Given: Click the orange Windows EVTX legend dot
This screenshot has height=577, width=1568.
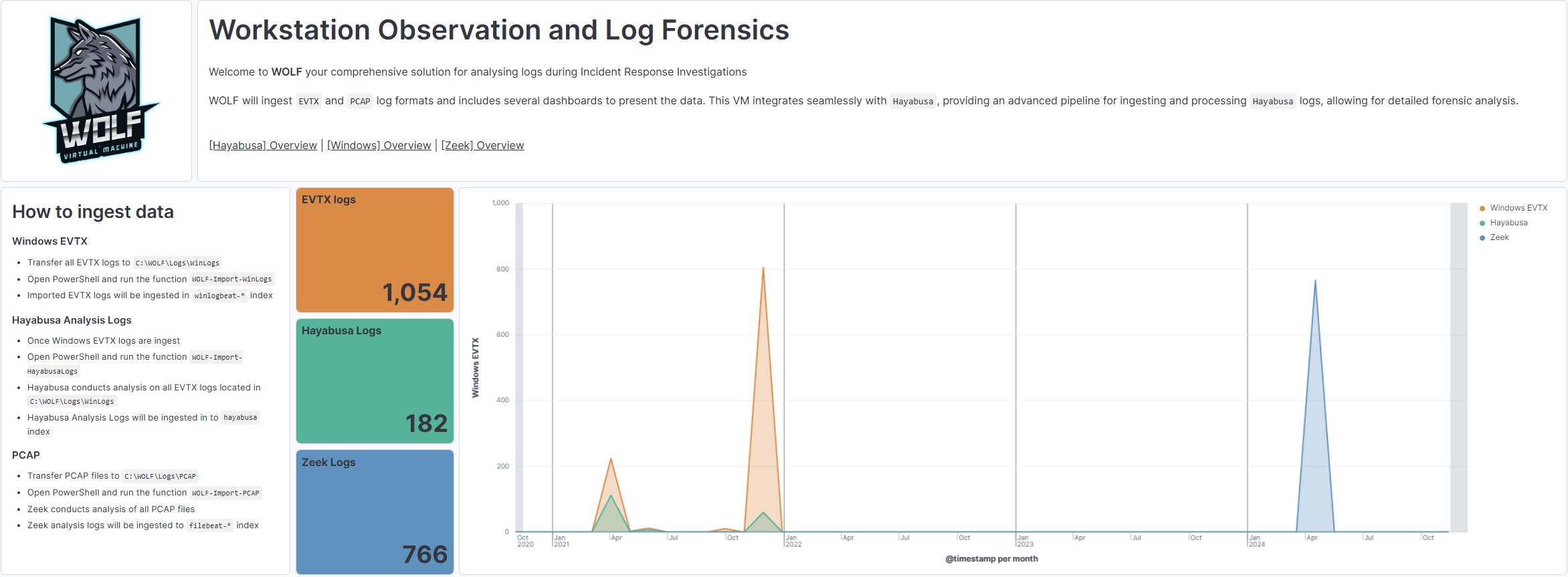Looking at the screenshot, I should click(x=1482, y=209).
